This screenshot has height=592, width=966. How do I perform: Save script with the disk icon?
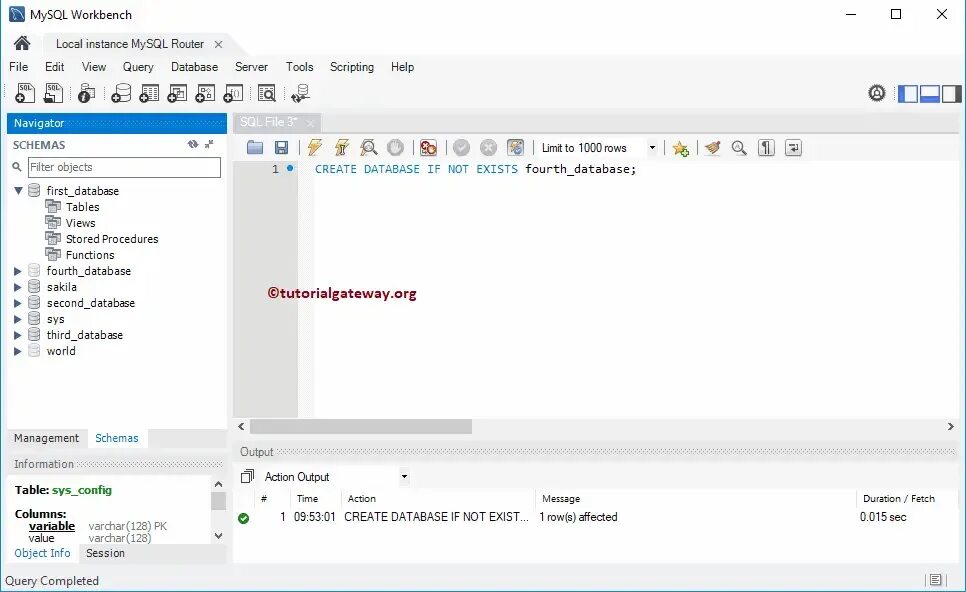coord(282,147)
